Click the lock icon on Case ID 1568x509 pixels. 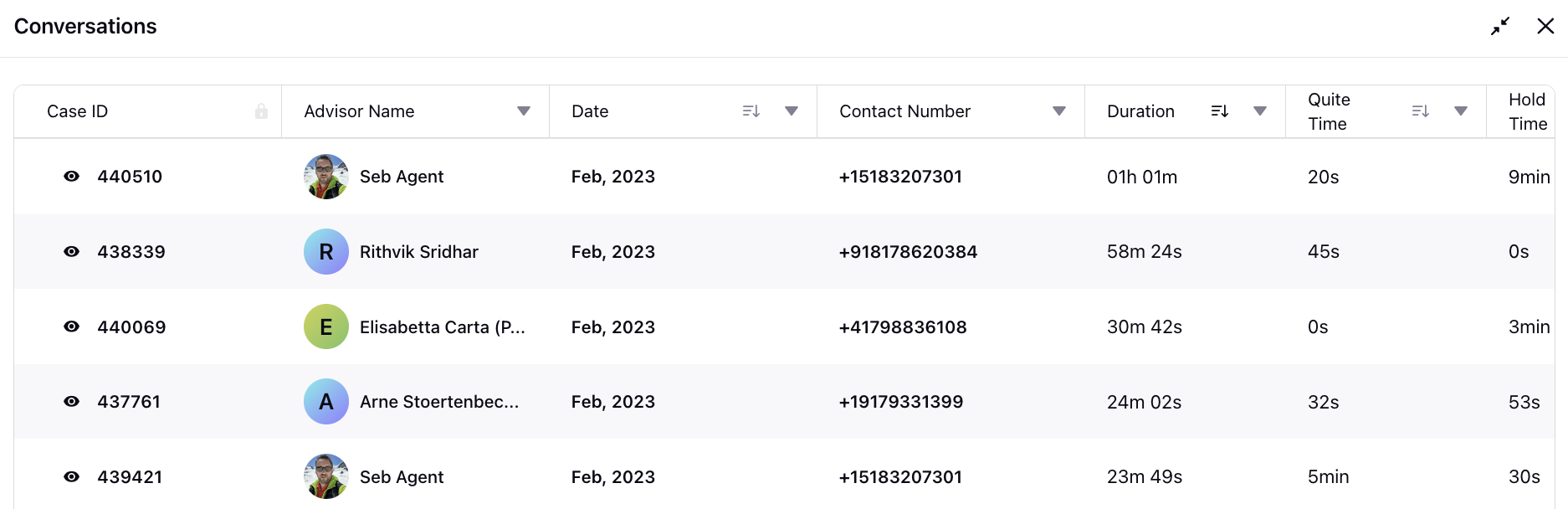[261, 111]
